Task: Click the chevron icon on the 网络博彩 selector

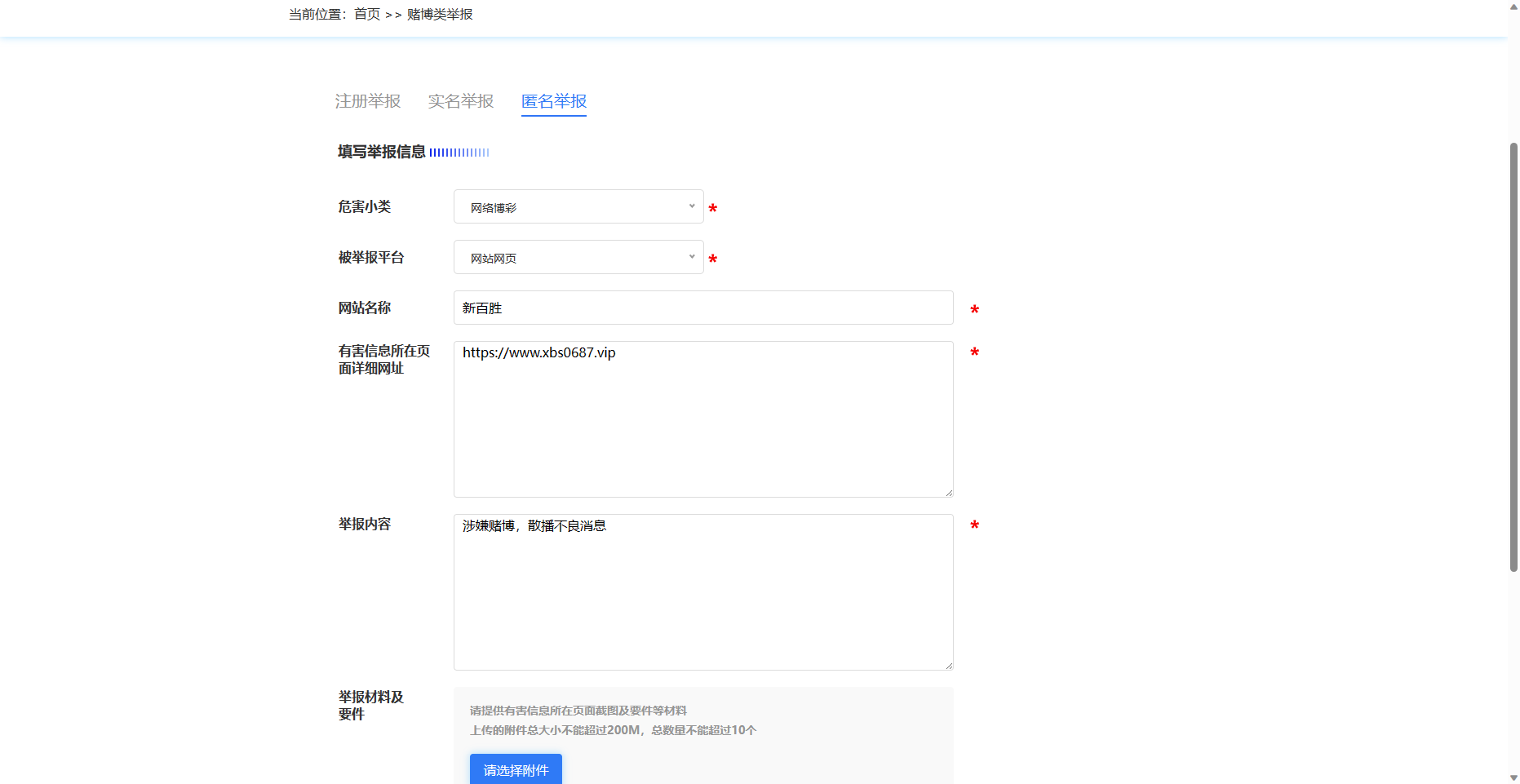Action: coord(690,206)
